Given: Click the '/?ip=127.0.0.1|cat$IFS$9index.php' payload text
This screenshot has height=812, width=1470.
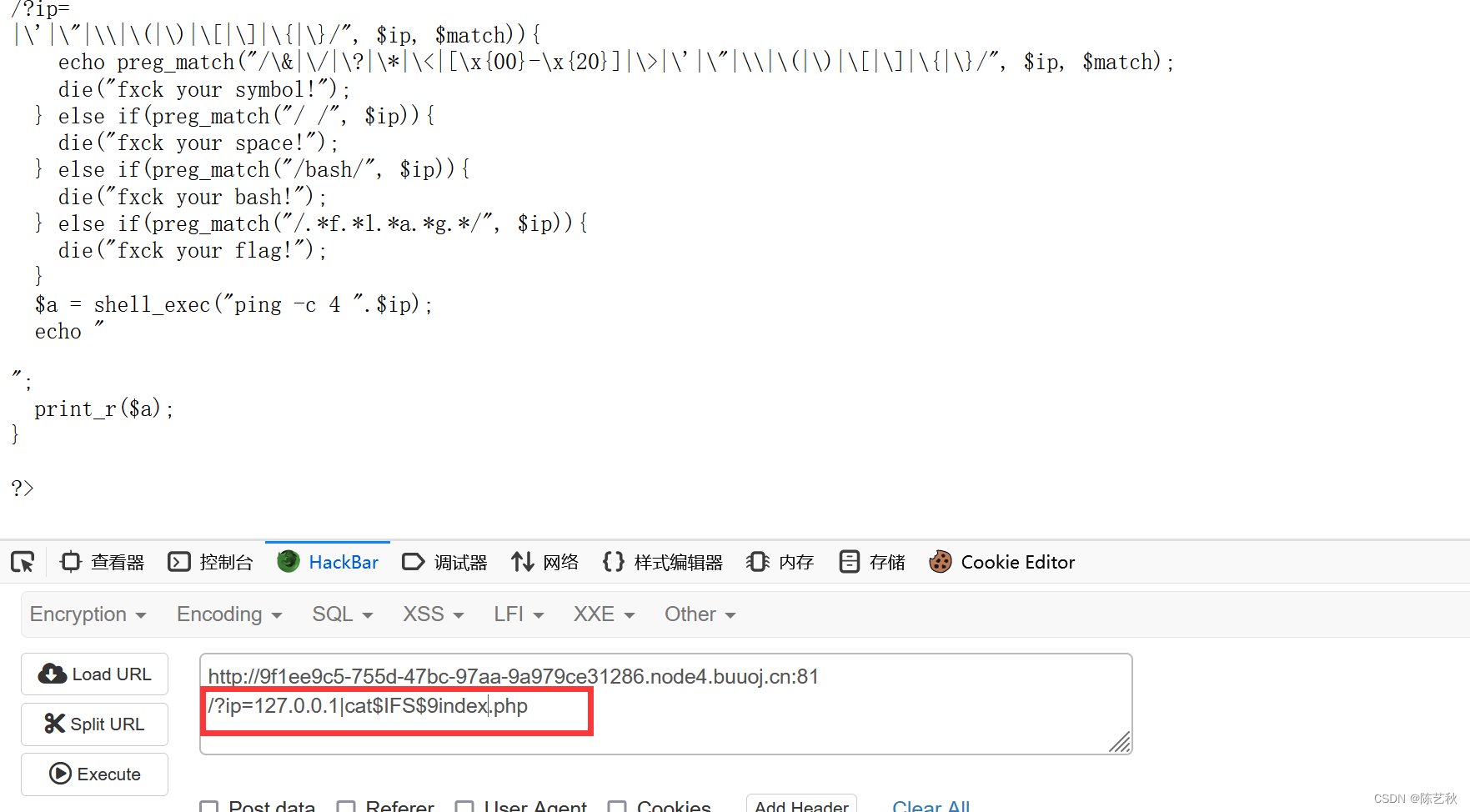Looking at the screenshot, I should tap(368, 706).
